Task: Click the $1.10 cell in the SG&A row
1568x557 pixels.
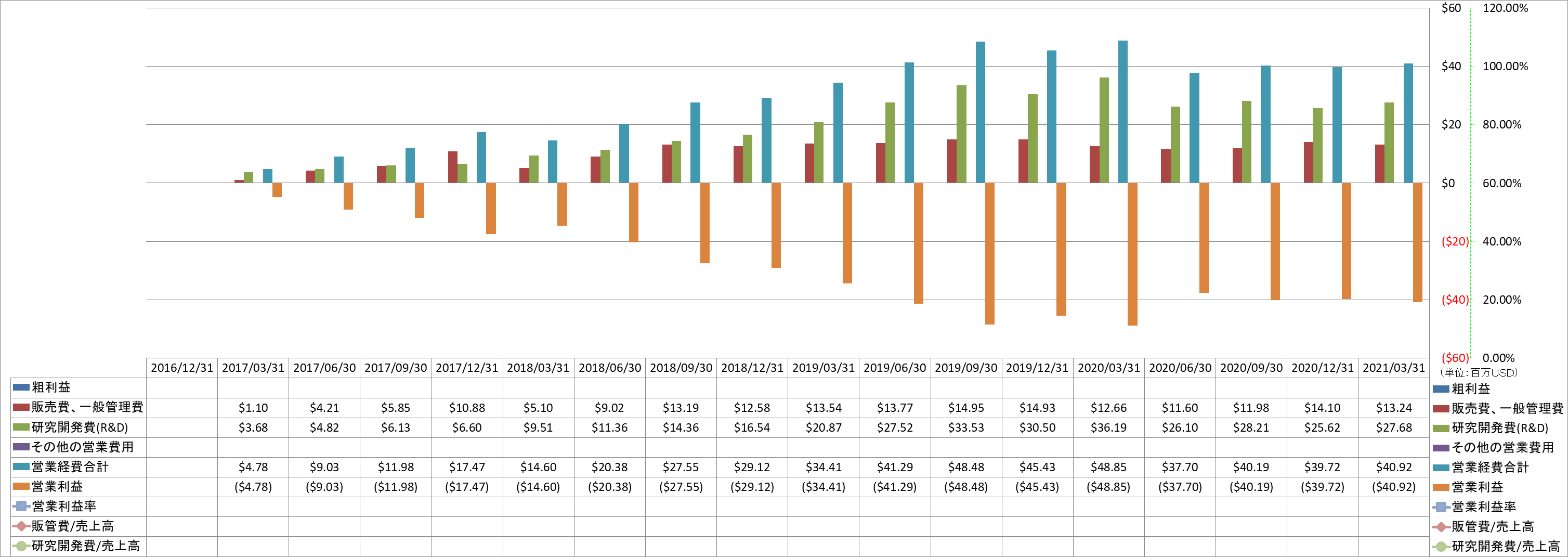Action: pos(253,408)
